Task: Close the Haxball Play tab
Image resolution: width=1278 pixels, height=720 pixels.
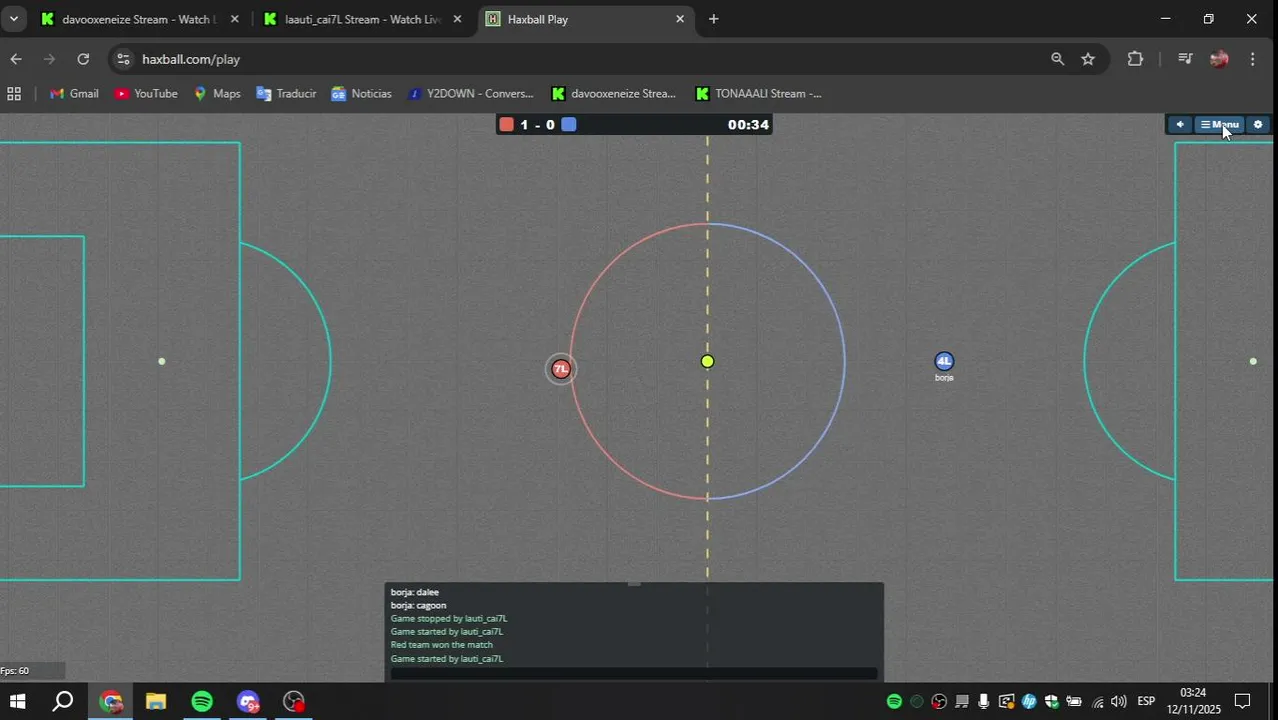Action: [x=680, y=19]
